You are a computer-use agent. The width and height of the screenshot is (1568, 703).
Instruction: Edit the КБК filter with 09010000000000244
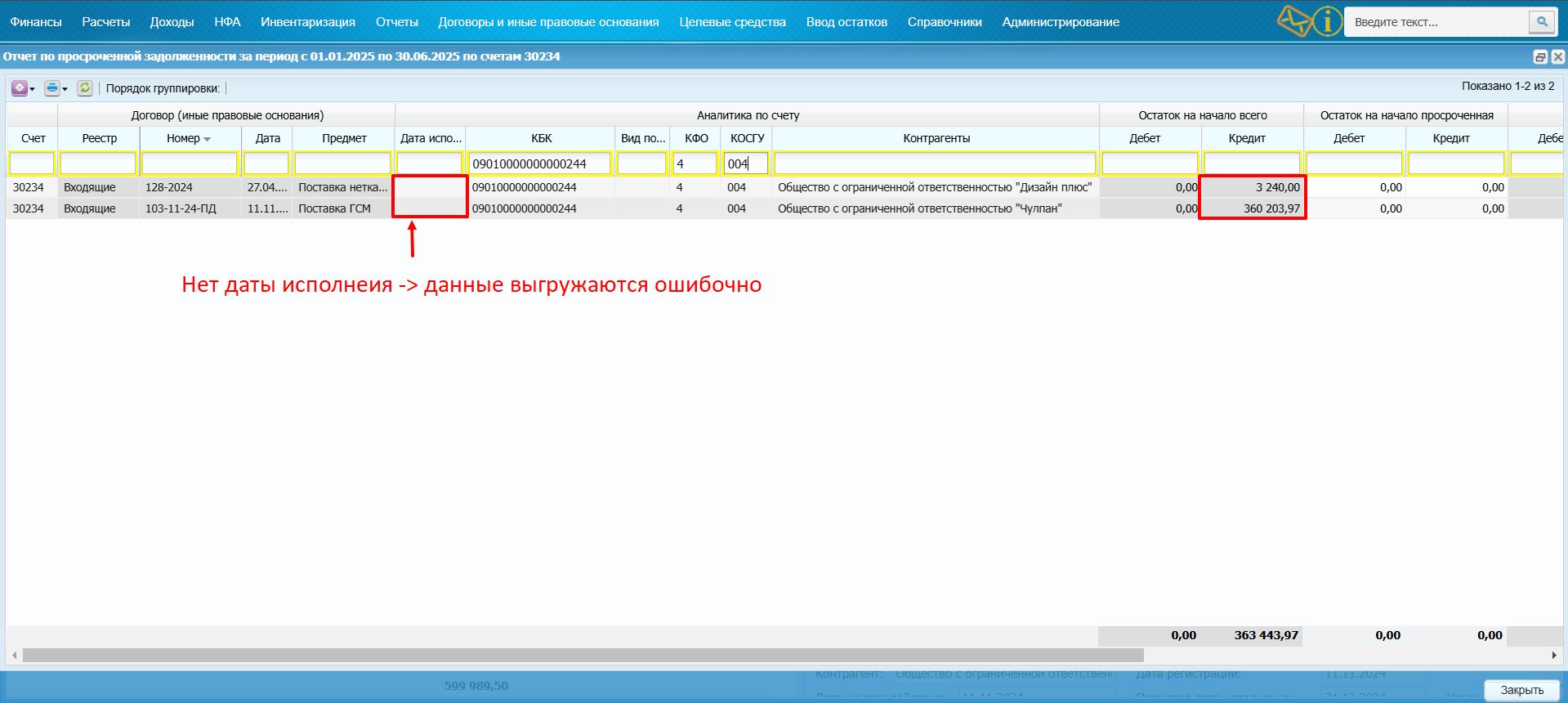click(540, 163)
